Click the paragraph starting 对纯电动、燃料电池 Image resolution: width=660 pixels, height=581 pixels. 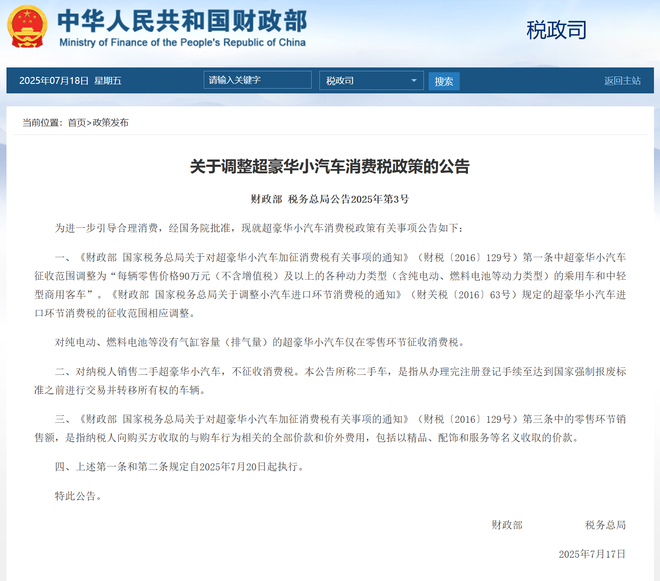click(260, 342)
